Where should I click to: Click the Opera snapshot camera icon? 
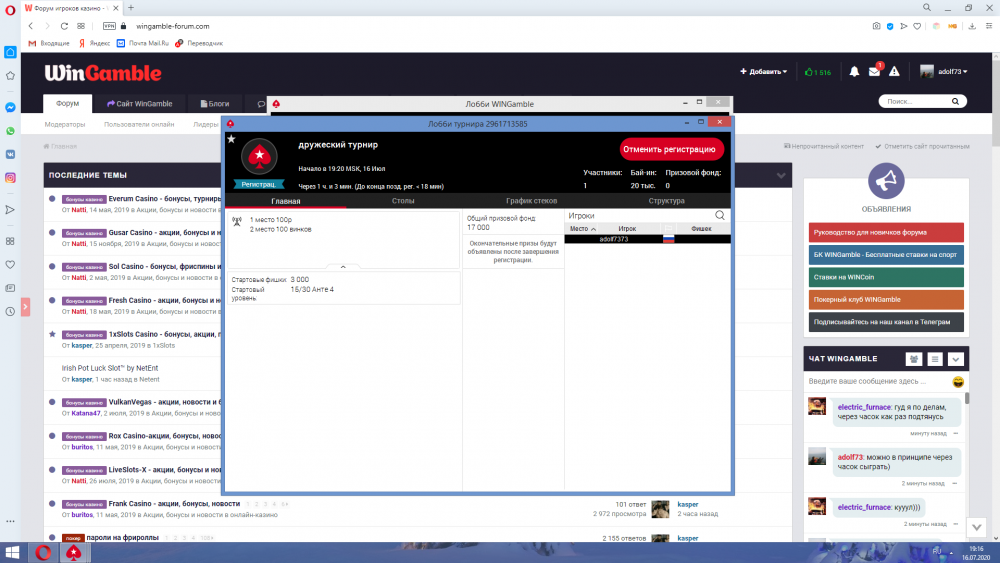point(876,26)
